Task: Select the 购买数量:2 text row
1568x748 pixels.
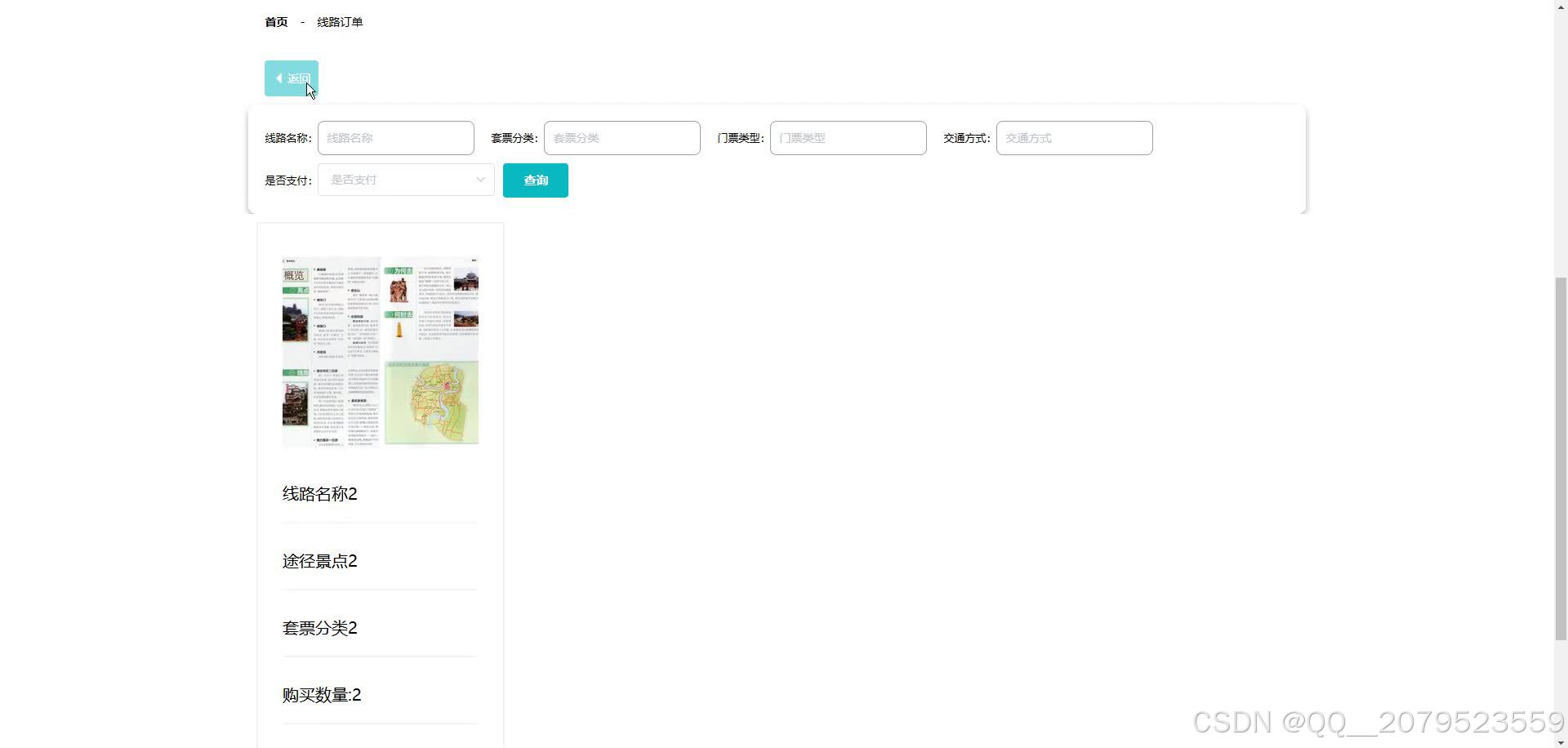Action: pyautogui.click(x=322, y=695)
